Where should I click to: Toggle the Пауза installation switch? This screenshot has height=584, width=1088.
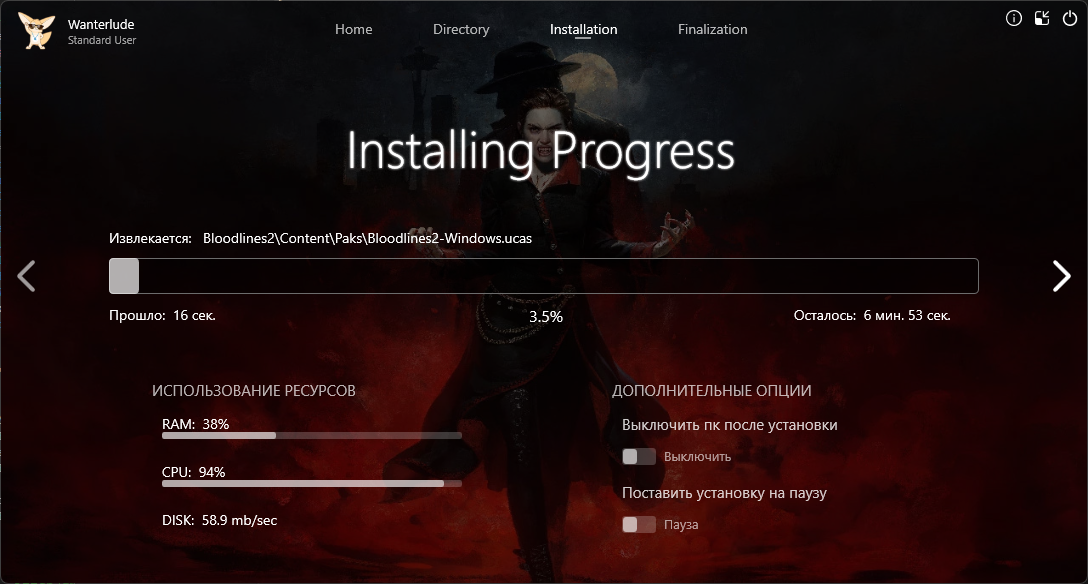point(639,525)
